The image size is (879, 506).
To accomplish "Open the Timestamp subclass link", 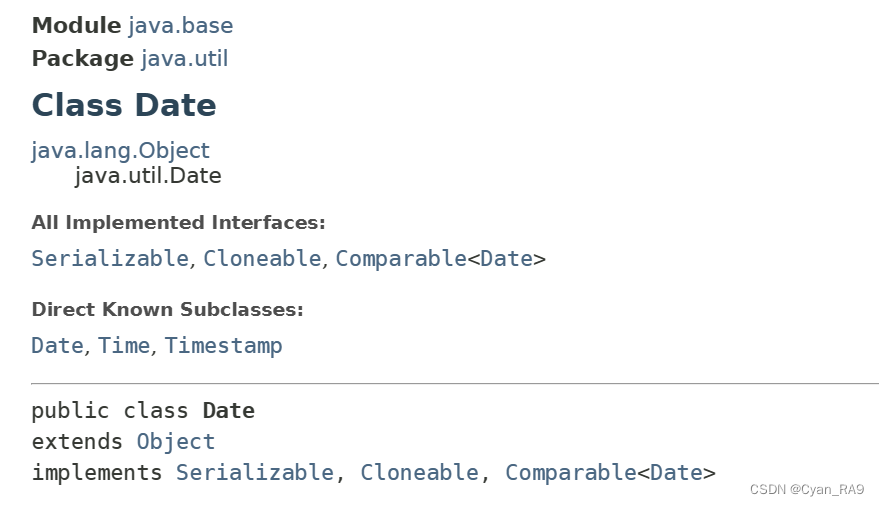I will tap(223, 346).
